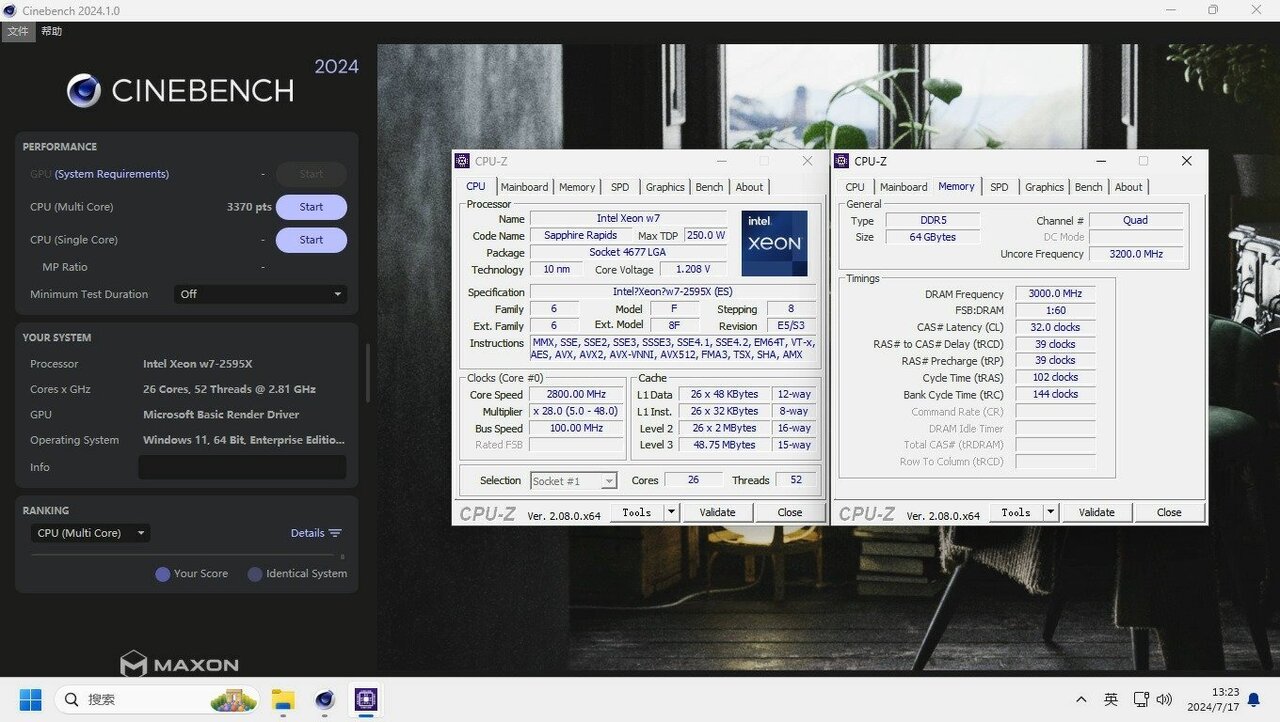Open the notification bell in system tray
The height and width of the screenshot is (722, 1280).
[1253, 700]
